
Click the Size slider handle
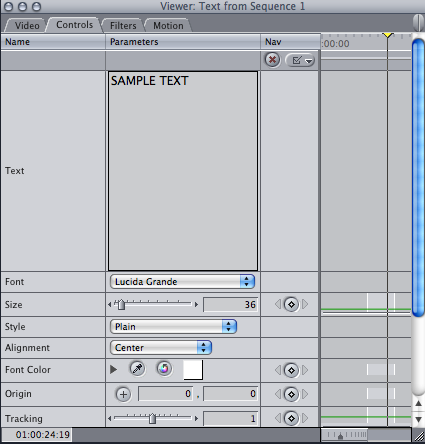[x=121, y=305]
